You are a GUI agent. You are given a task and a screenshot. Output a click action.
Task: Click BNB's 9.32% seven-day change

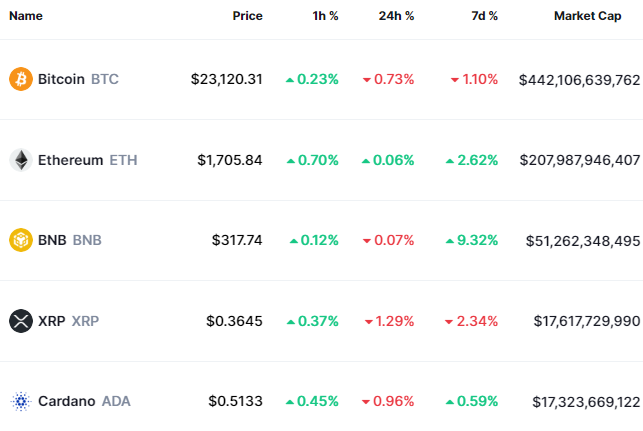coord(477,240)
